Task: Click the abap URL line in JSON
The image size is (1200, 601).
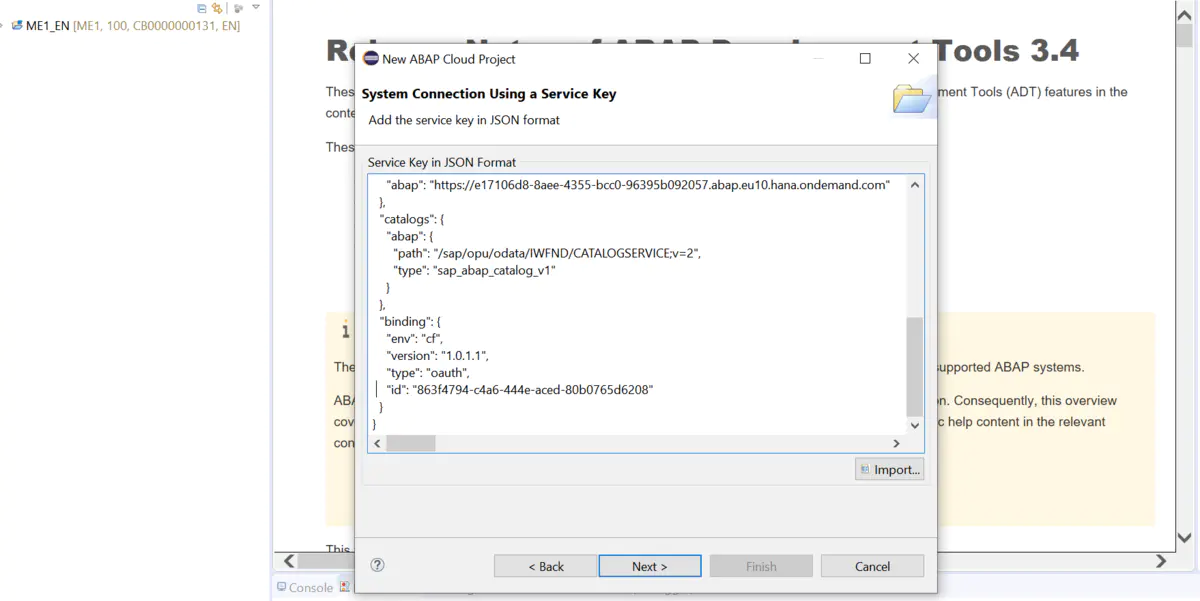Action: tap(638, 185)
